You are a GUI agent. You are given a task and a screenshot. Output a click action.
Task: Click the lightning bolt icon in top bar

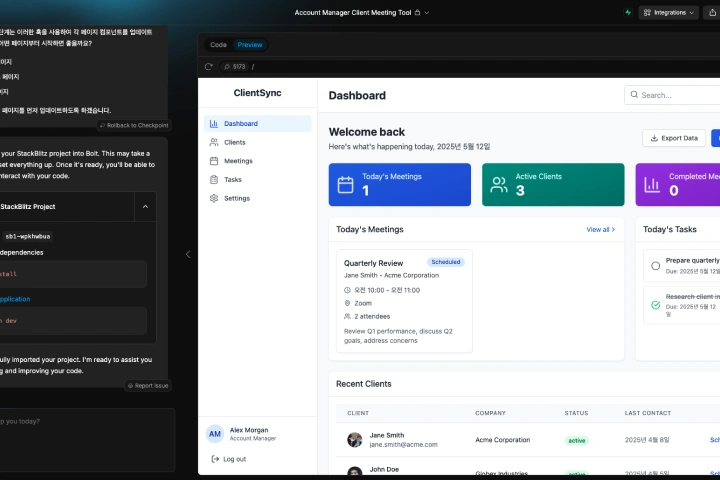pyautogui.click(x=628, y=12)
